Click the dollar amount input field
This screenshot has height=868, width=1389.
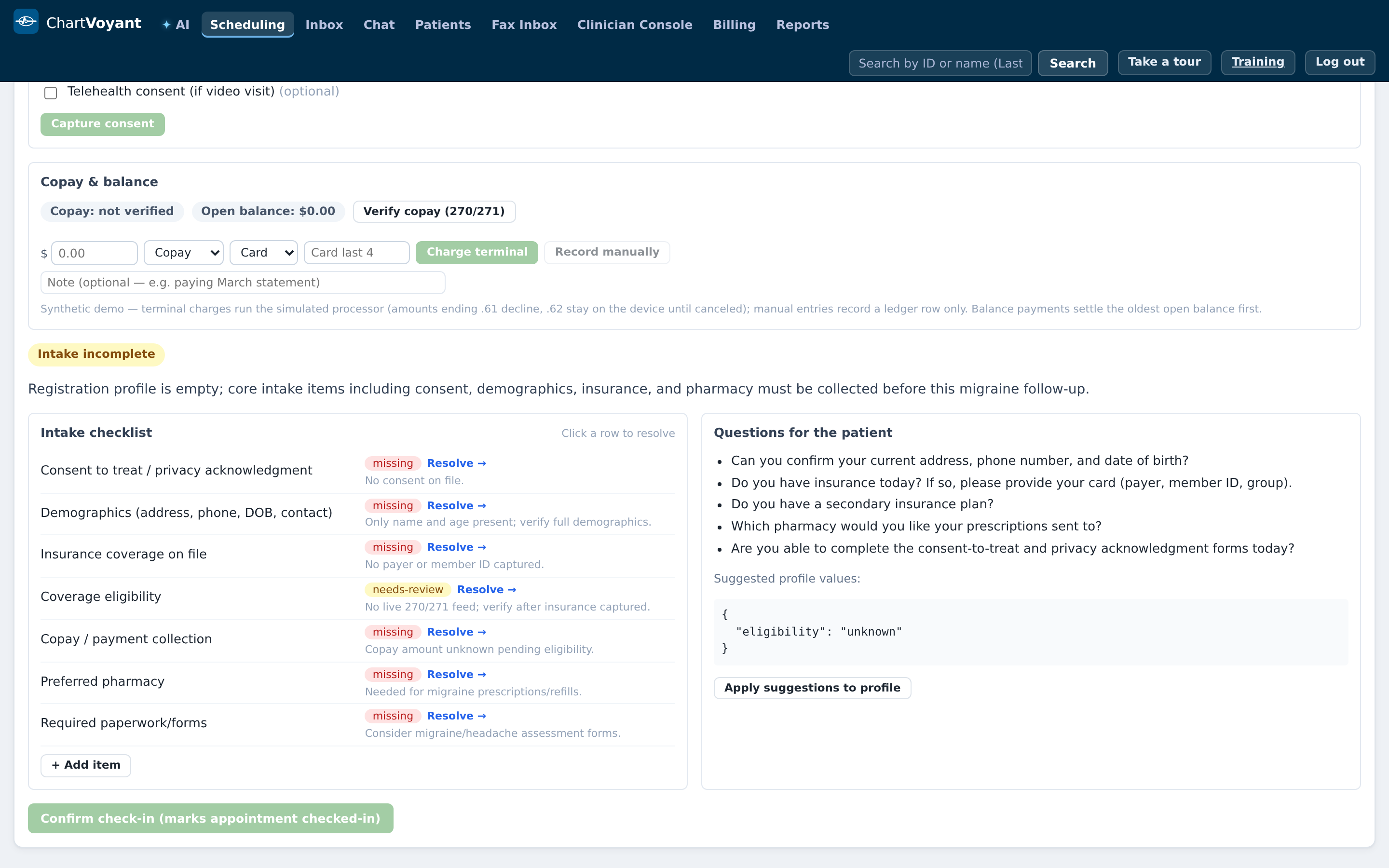point(94,253)
